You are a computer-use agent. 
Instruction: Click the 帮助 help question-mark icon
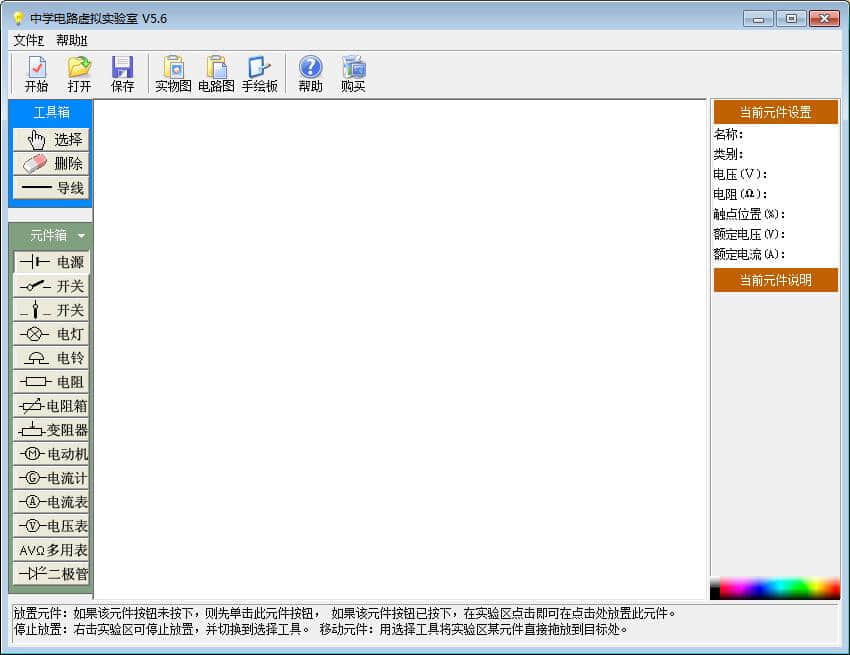coord(310,74)
